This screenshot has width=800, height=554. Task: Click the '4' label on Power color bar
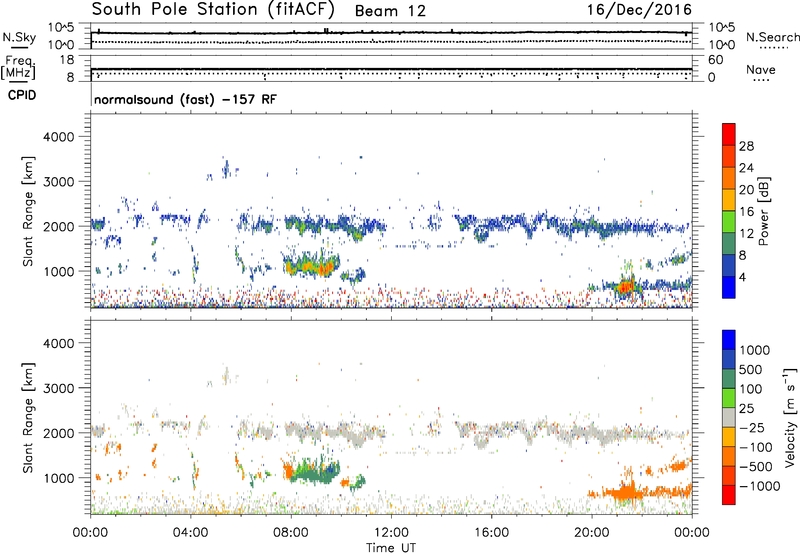pos(742,278)
